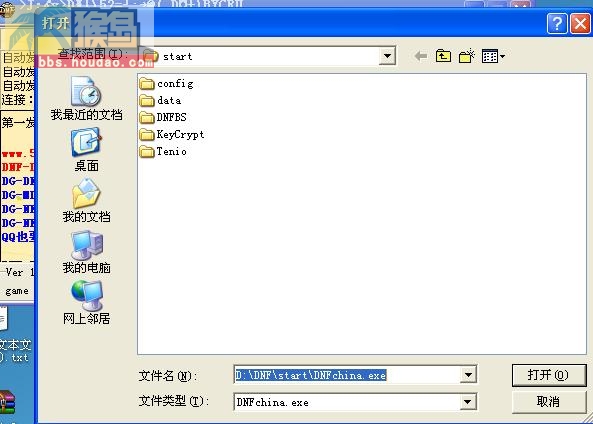Screen dimensions: 593x424
Task: Create a new folder icon
Action: pyautogui.click(x=467, y=56)
